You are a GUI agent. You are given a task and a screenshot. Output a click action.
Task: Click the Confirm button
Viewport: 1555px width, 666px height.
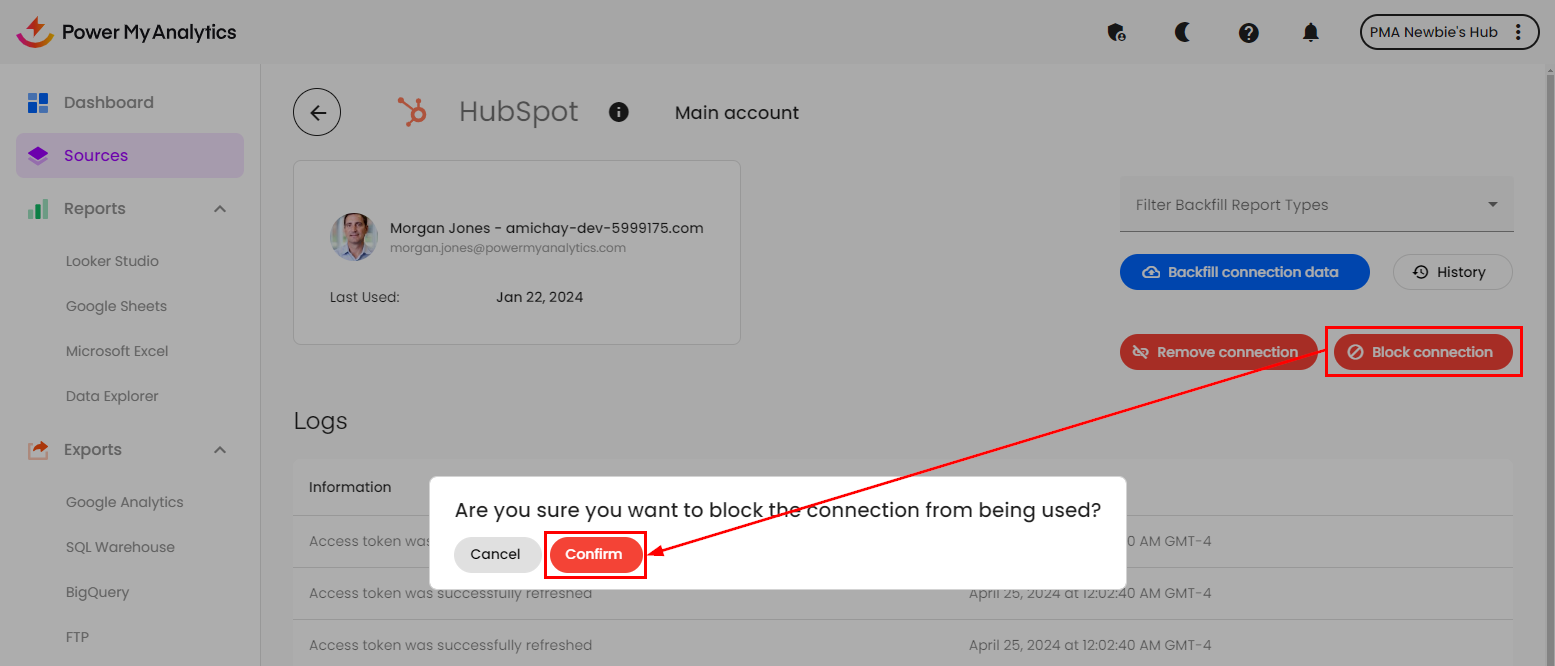594,554
